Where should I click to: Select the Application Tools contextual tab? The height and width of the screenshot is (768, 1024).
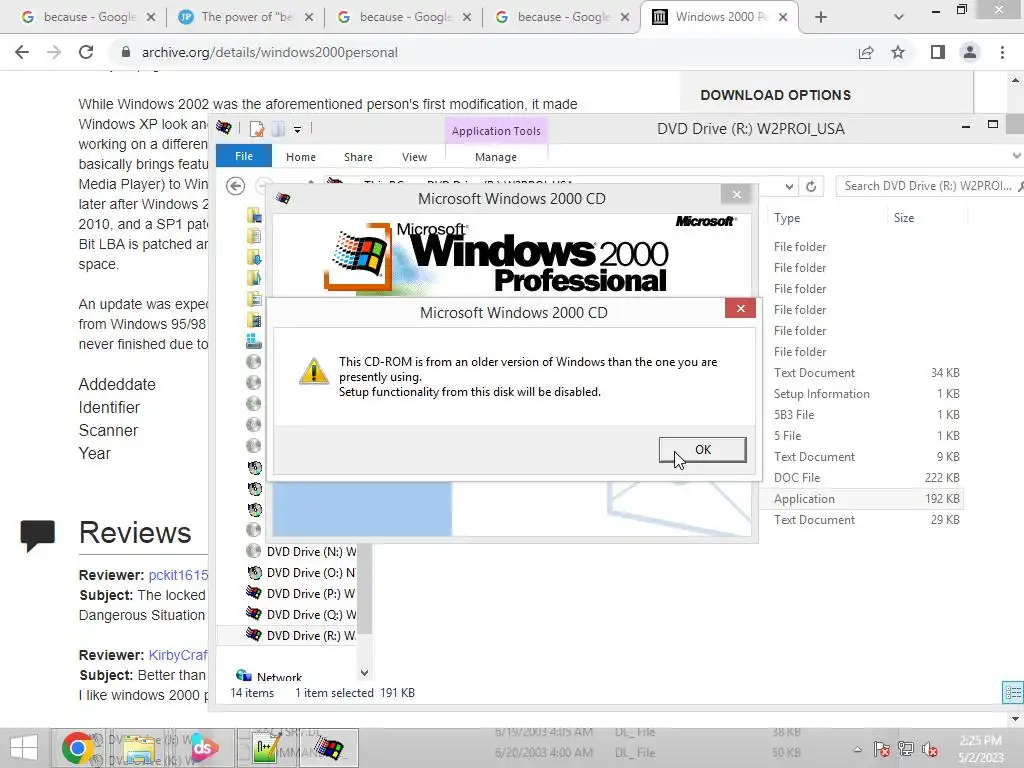coord(496,131)
